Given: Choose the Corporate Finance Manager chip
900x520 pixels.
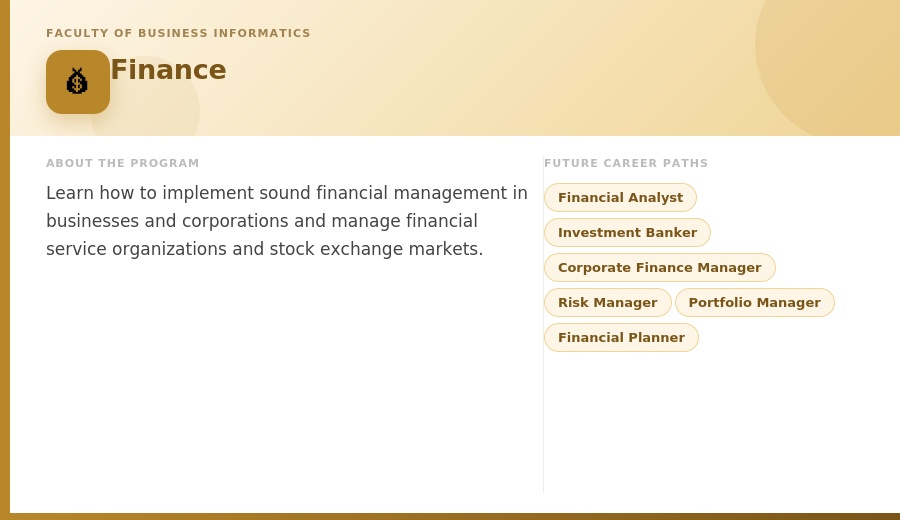Looking at the screenshot, I should 660,267.
